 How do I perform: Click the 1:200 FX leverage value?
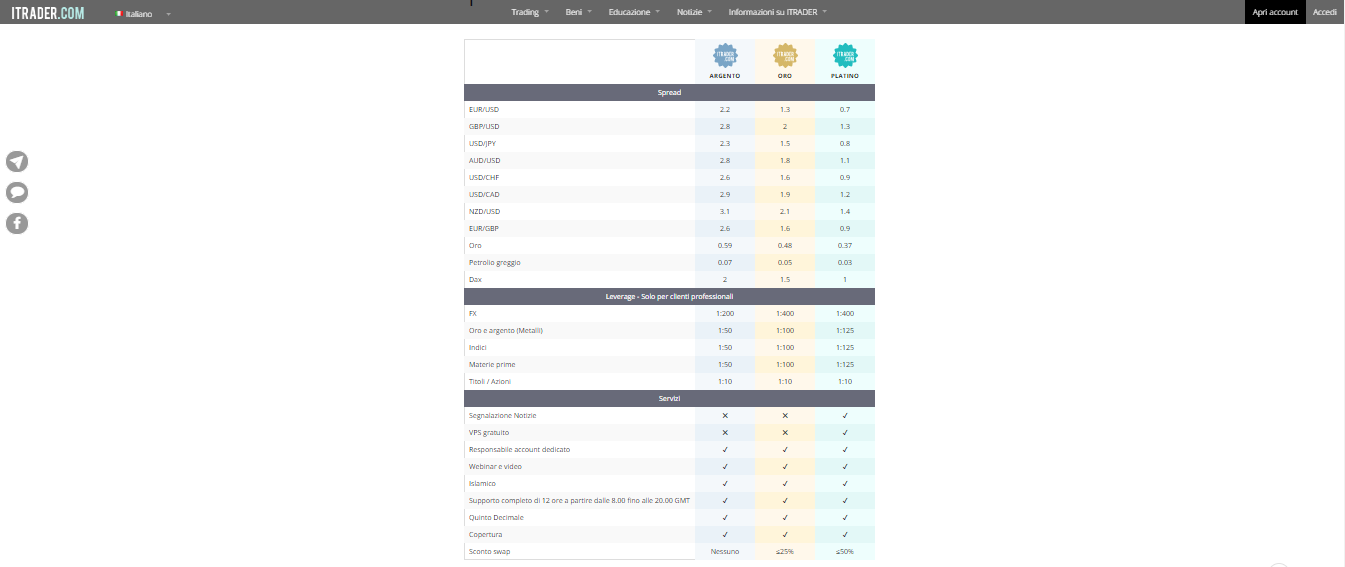pyautogui.click(x=725, y=313)
